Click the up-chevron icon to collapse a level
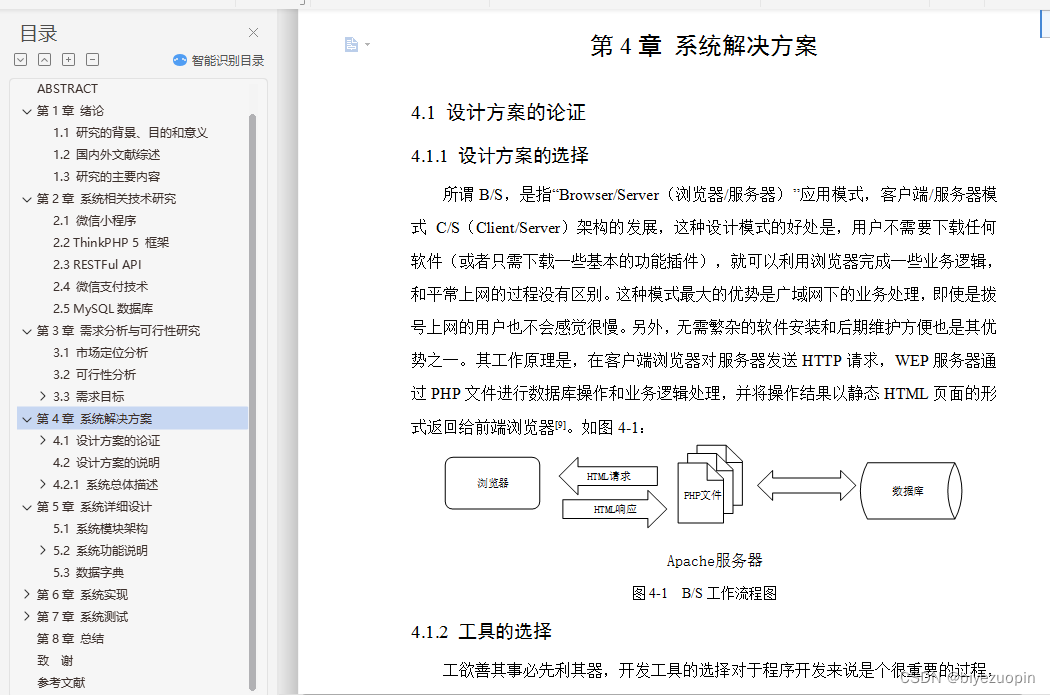 click(x=45, y=59)
